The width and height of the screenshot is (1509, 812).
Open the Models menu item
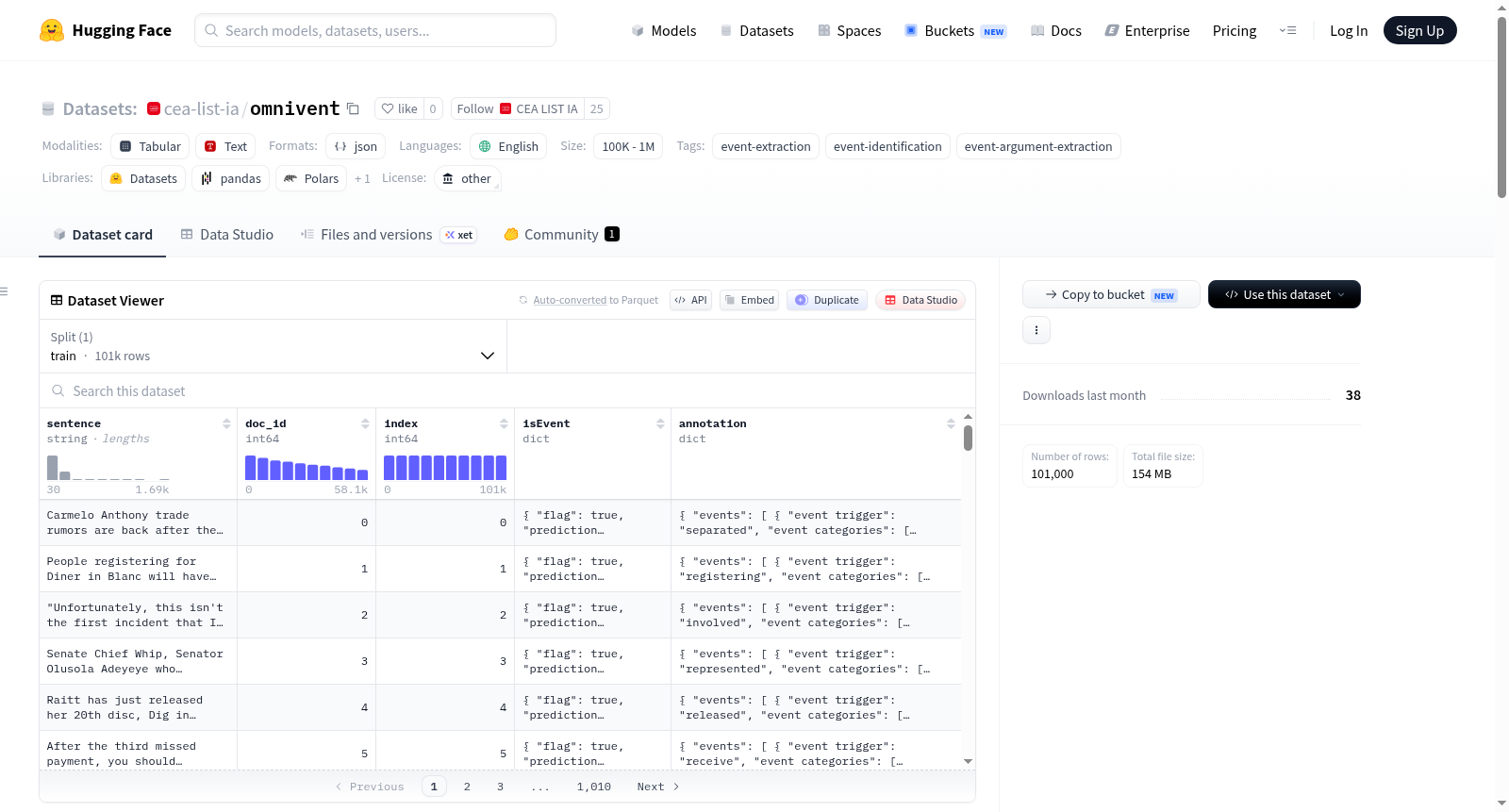click(x=664, y=30)
